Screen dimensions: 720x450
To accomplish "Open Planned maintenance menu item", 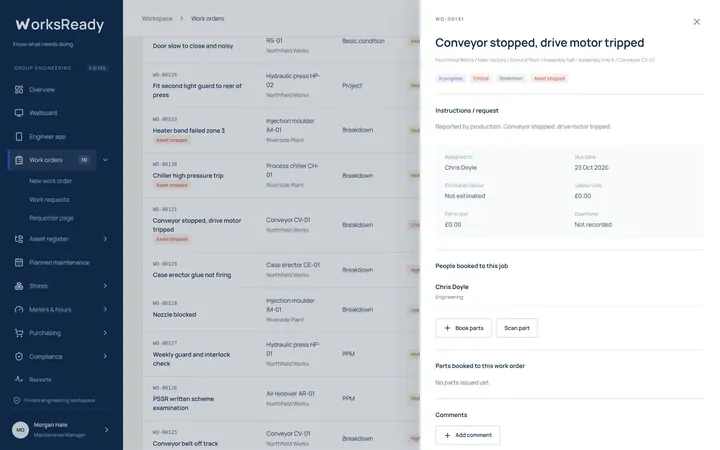I will pyautogui.click(x=59, y=263).
